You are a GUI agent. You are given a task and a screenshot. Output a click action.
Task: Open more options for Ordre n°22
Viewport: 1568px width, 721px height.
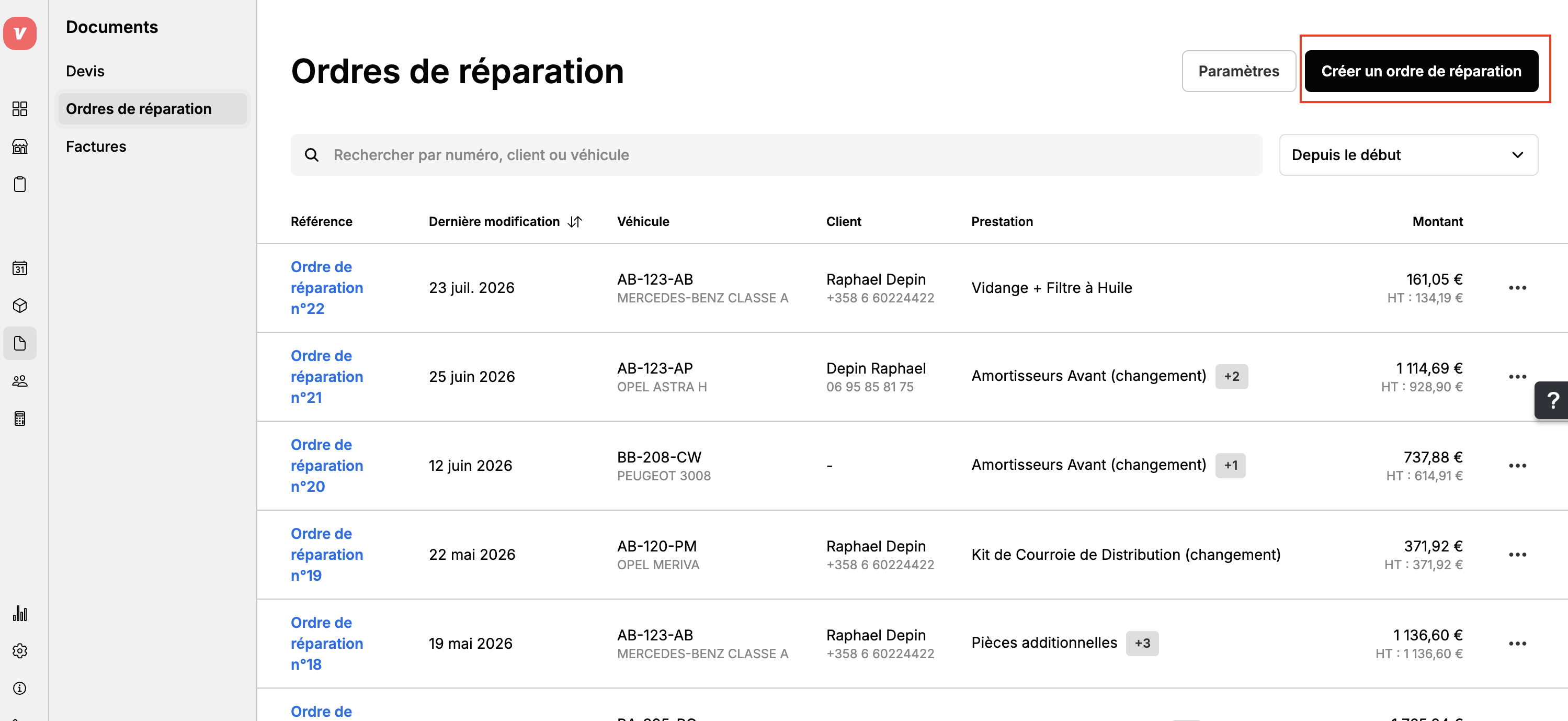click(1517, 288)
